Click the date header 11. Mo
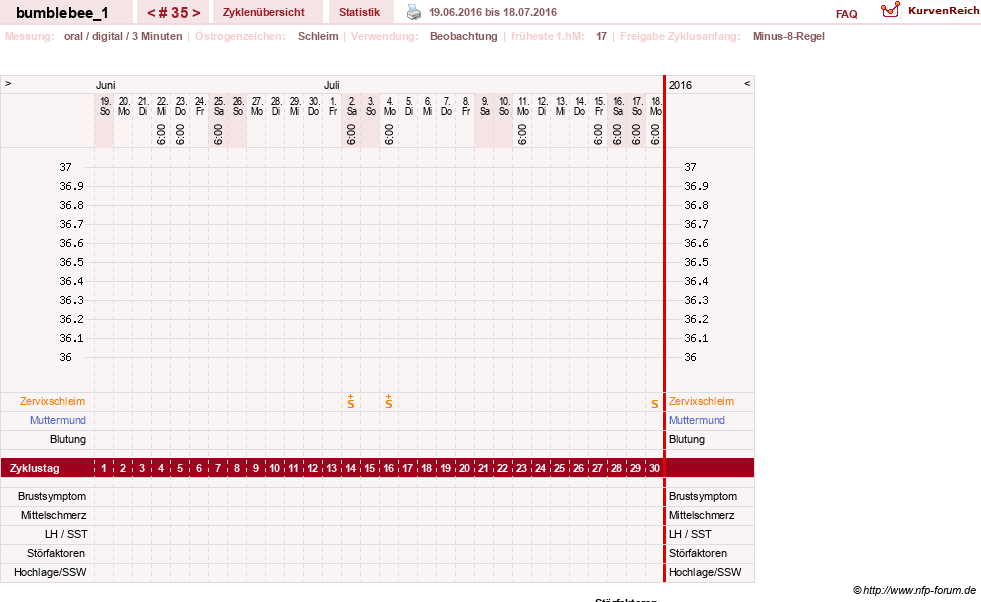 (523, 106)
